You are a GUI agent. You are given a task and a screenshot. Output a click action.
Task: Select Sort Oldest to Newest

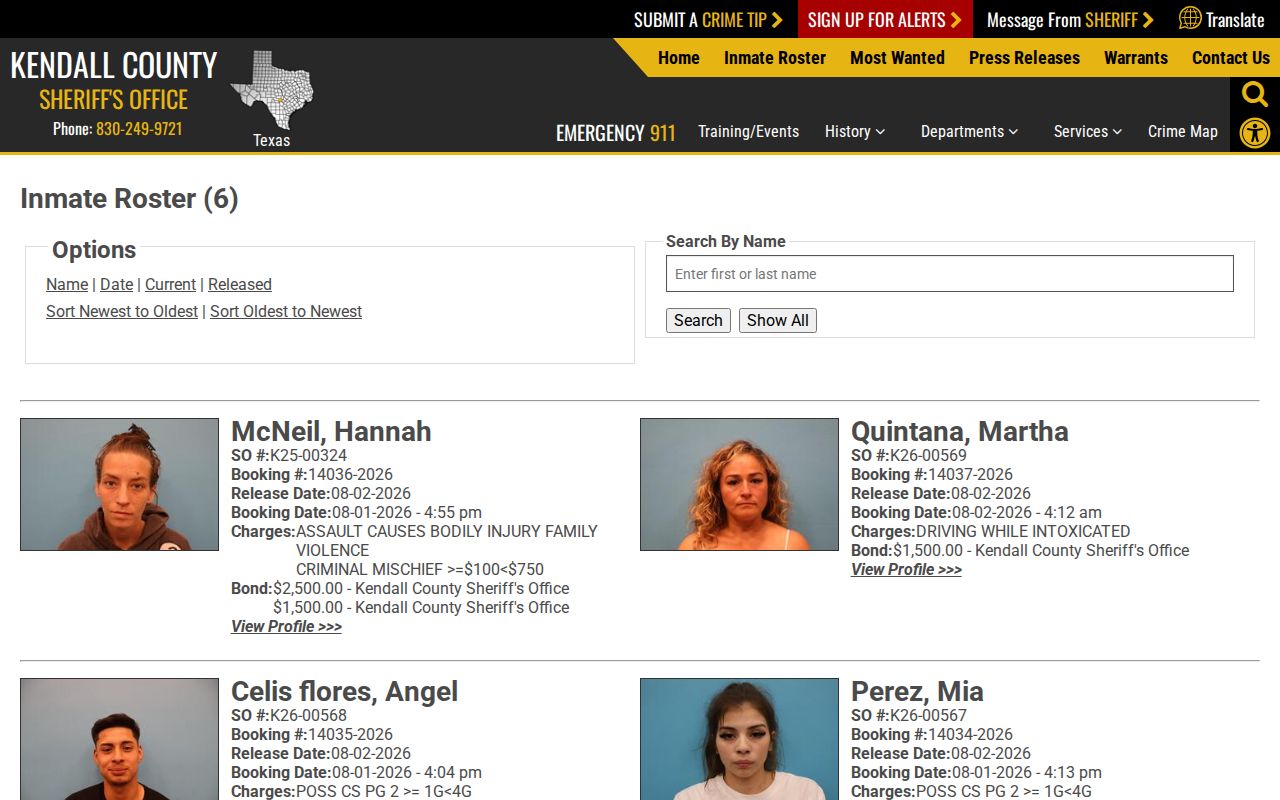(286, 312)
